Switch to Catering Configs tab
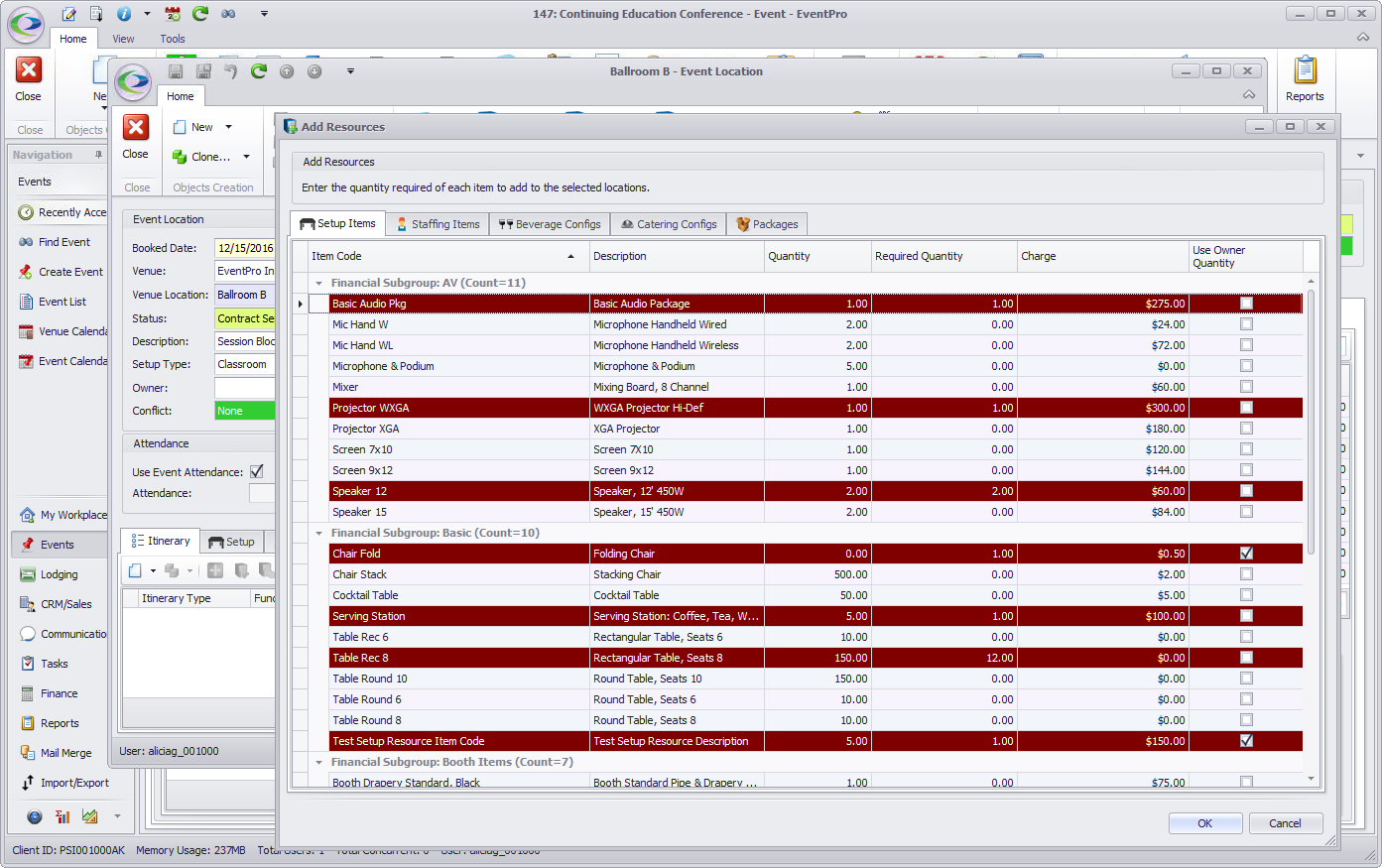Screen dimensions: 1382x868 point(668,224)
